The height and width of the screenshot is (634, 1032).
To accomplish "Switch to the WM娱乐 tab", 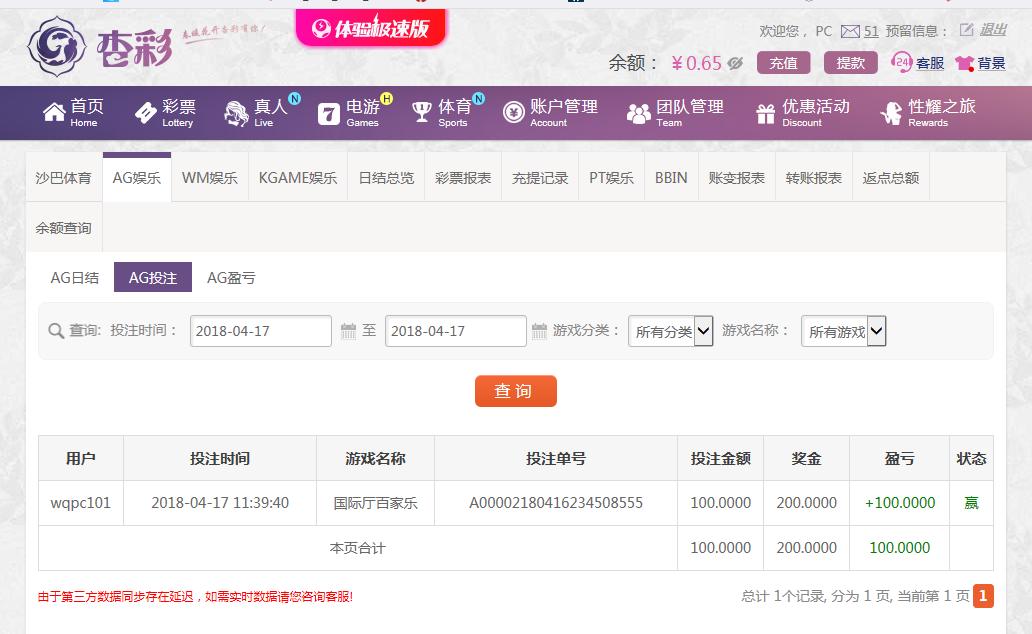I will tap(210, 178).
